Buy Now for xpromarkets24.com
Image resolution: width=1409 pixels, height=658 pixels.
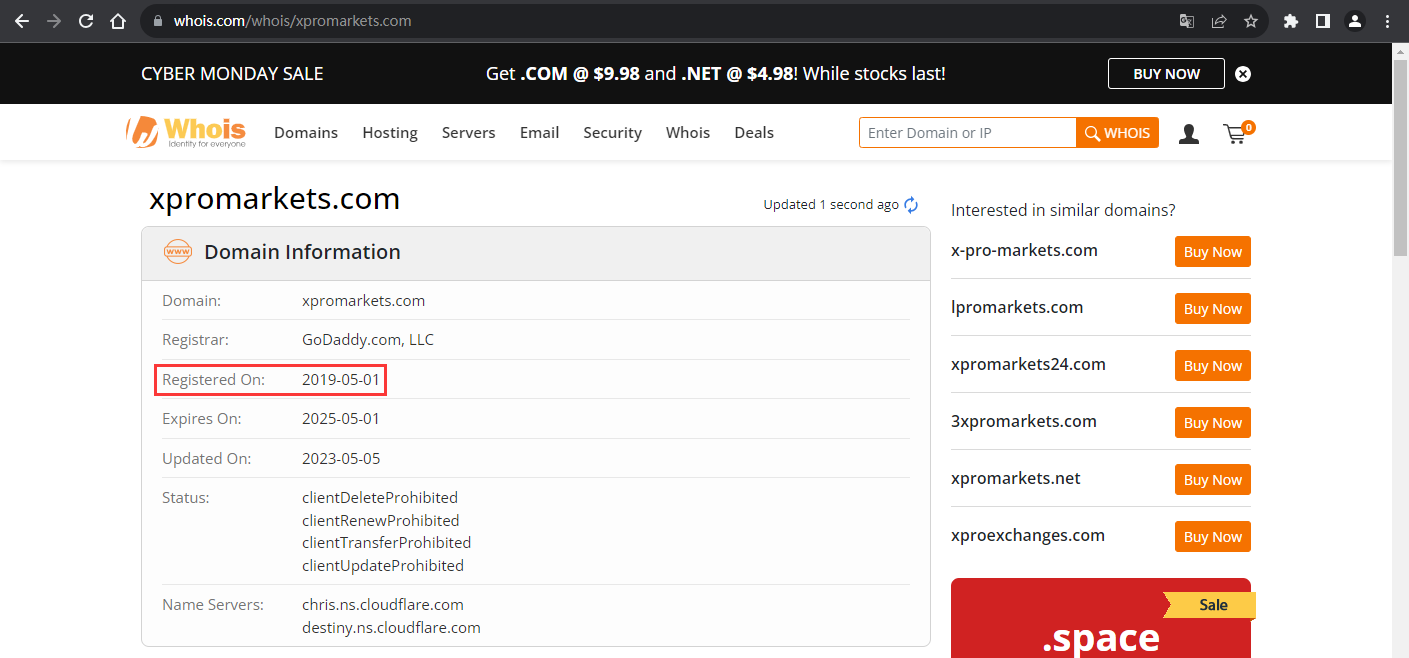(x=1212, y=366)
